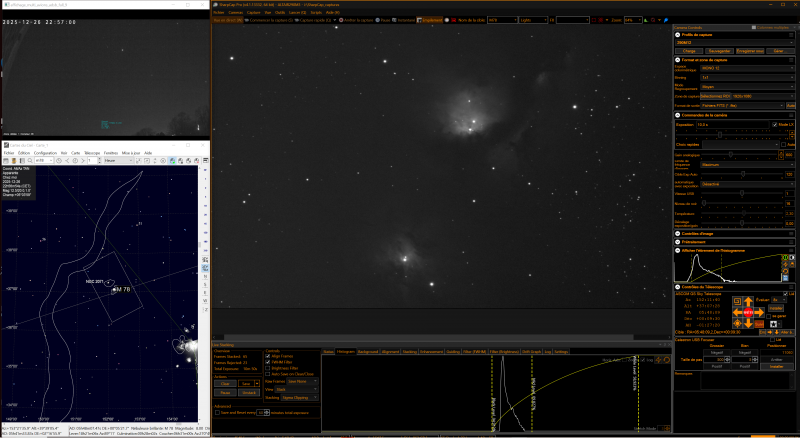Click first toolbar icon in Cartes du Ciel
The width and height of the screenshot is (800, 438).
(6, 160)
